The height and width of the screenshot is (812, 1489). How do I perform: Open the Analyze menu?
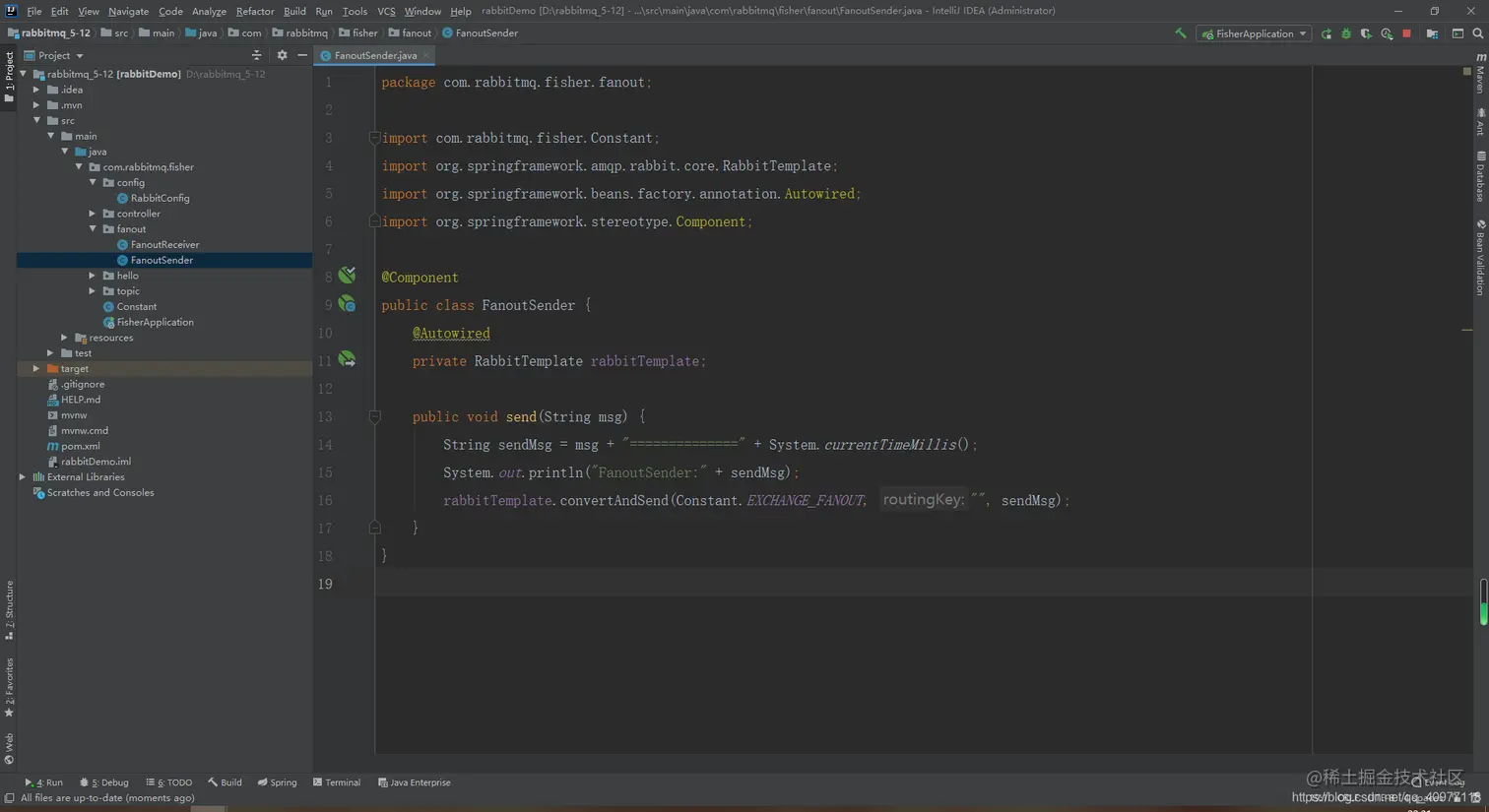pos(209,11)
